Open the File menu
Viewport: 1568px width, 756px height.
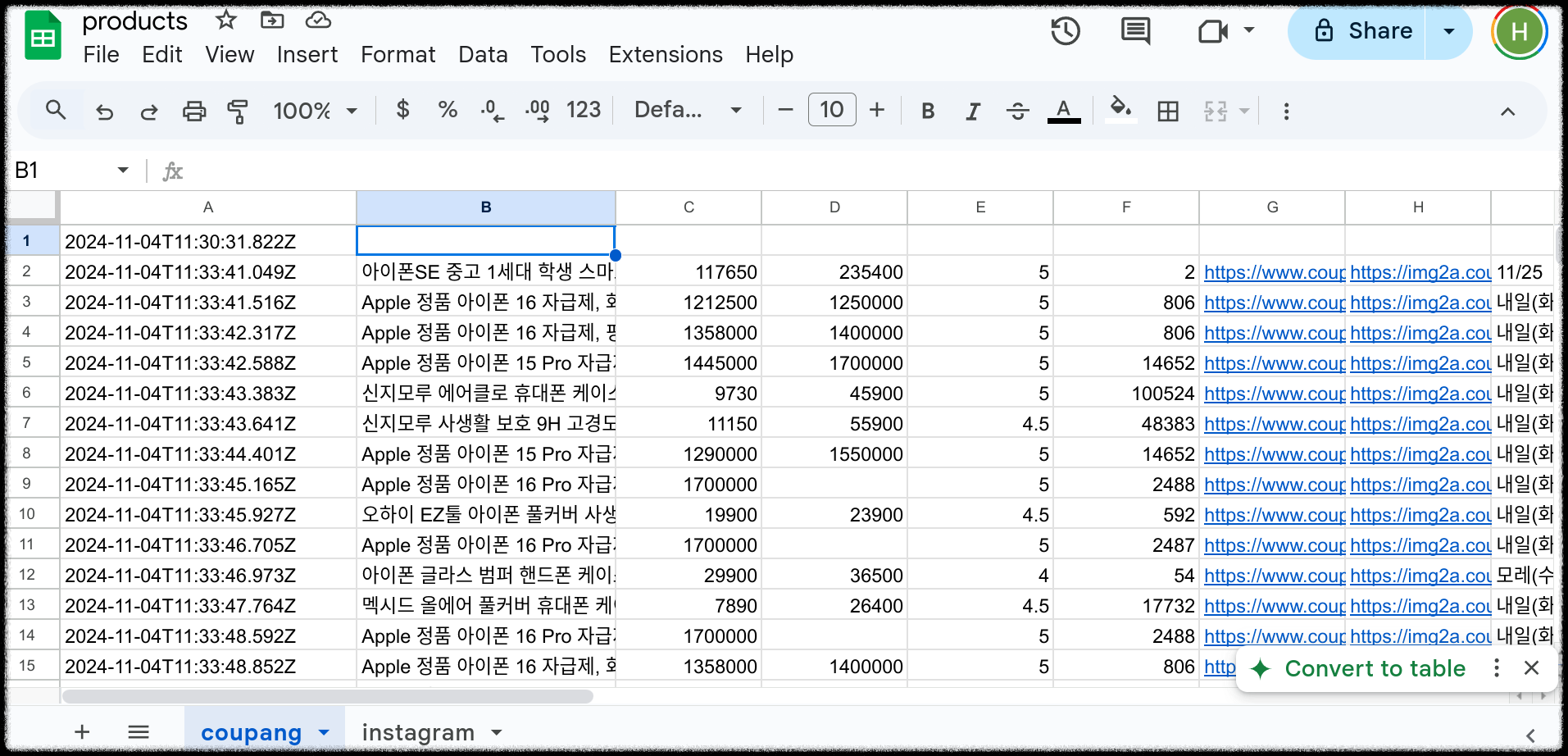point(101,54)
